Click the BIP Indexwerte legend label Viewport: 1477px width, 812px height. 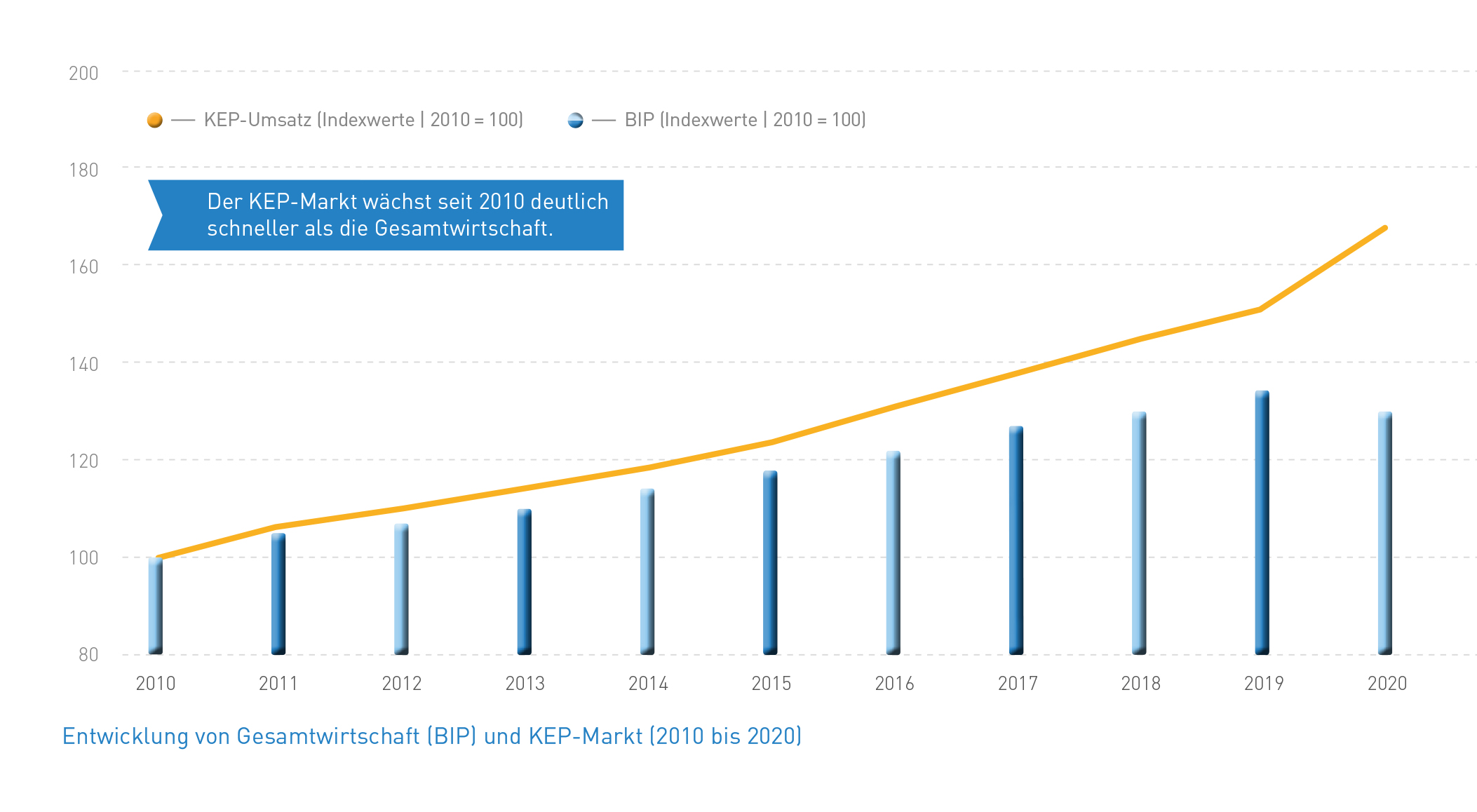[x=745, y=120]
